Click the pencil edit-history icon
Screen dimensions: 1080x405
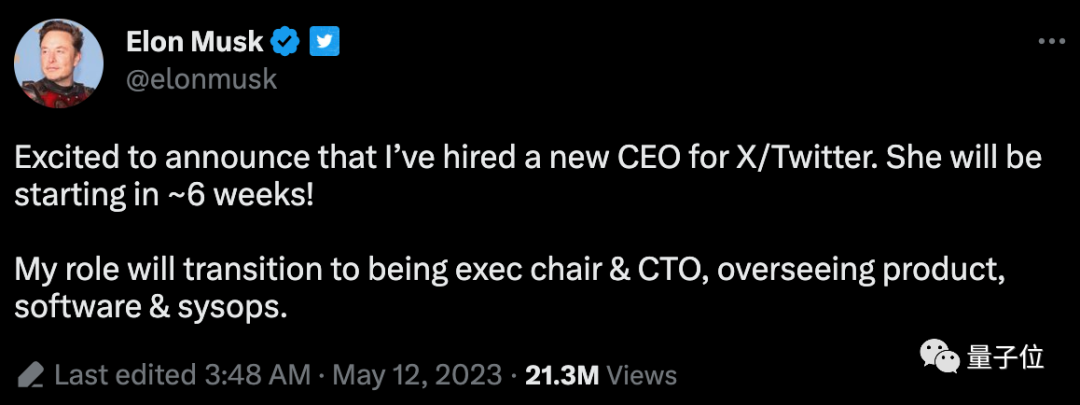(30, 376)
